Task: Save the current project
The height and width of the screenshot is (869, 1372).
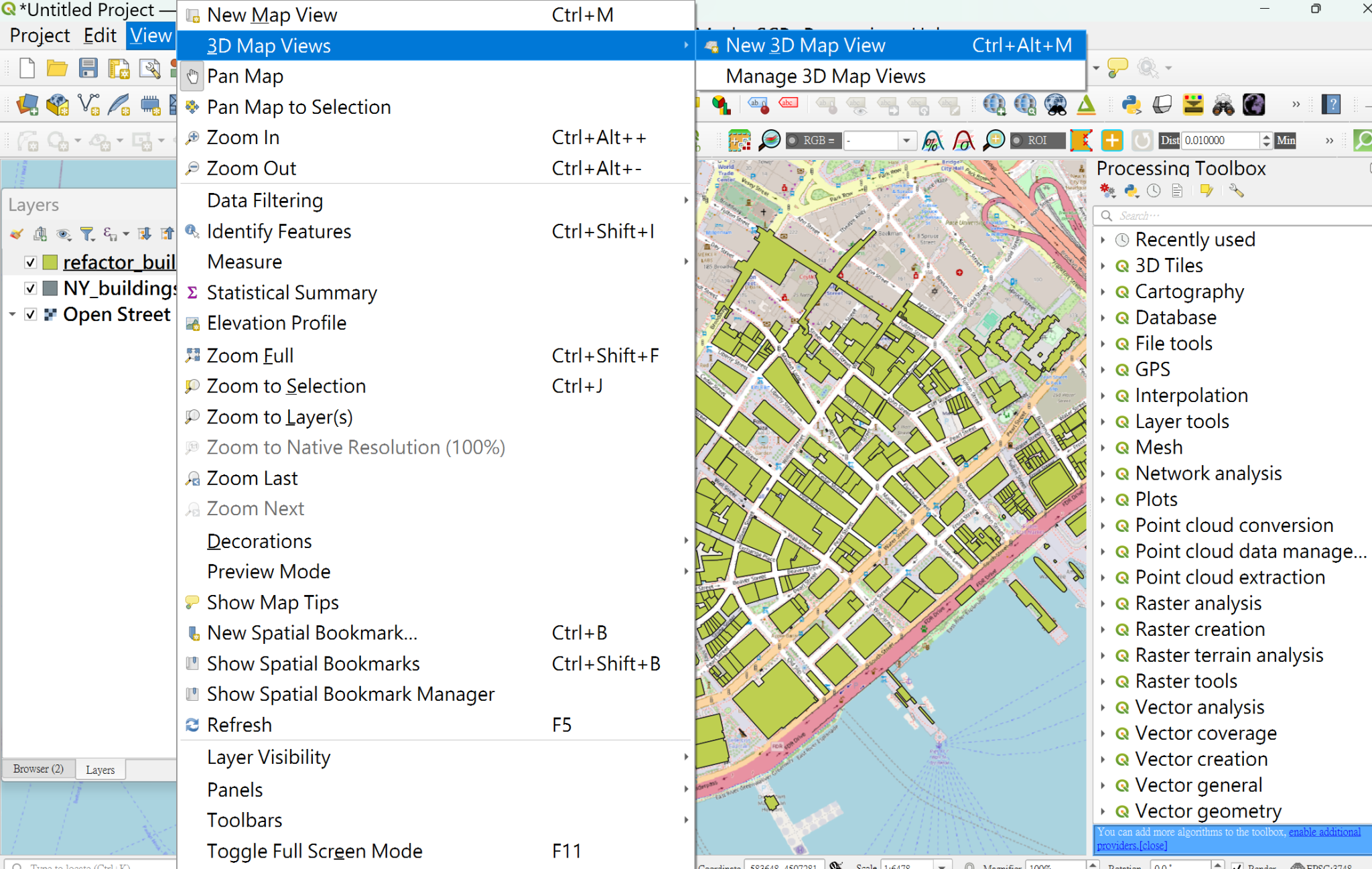Action: coord(88,68)
